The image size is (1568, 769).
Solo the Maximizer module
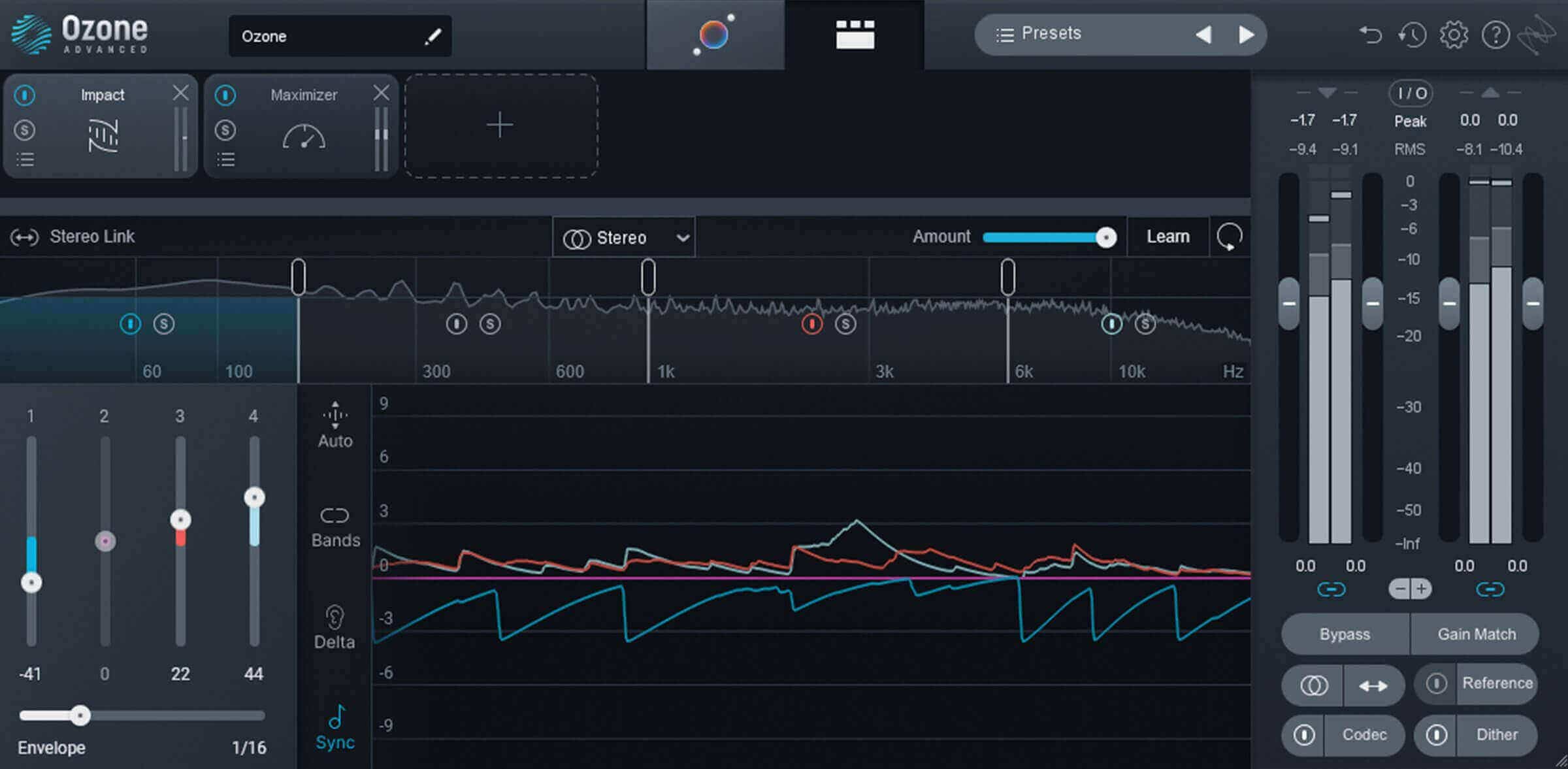225,130
